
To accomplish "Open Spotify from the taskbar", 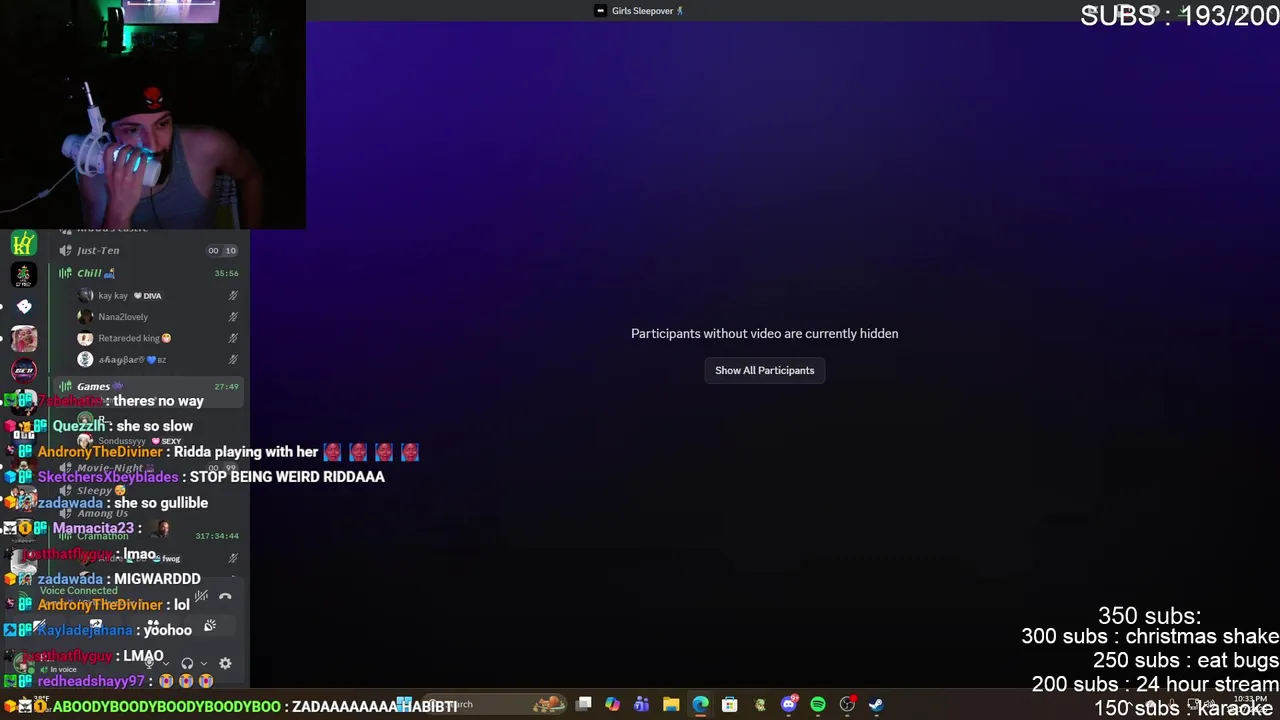I will 818,704.
